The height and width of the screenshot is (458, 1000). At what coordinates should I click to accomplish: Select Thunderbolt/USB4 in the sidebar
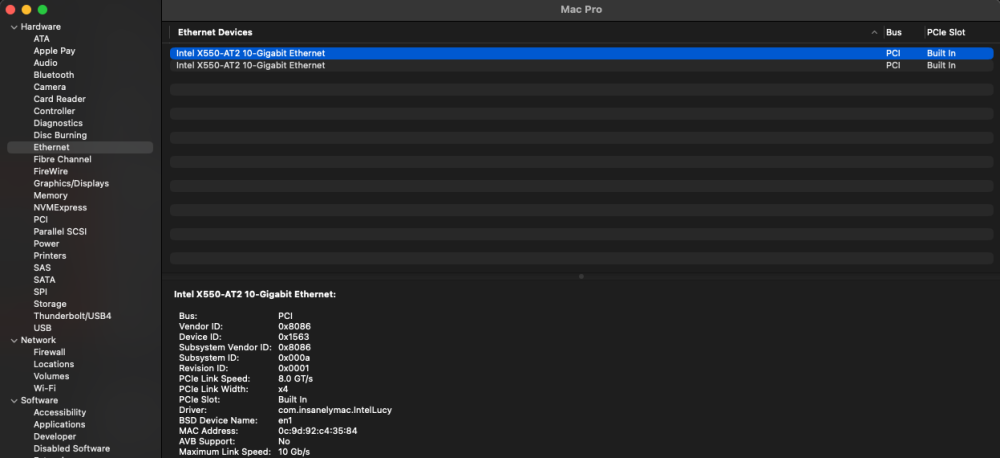tap(73, 316)
